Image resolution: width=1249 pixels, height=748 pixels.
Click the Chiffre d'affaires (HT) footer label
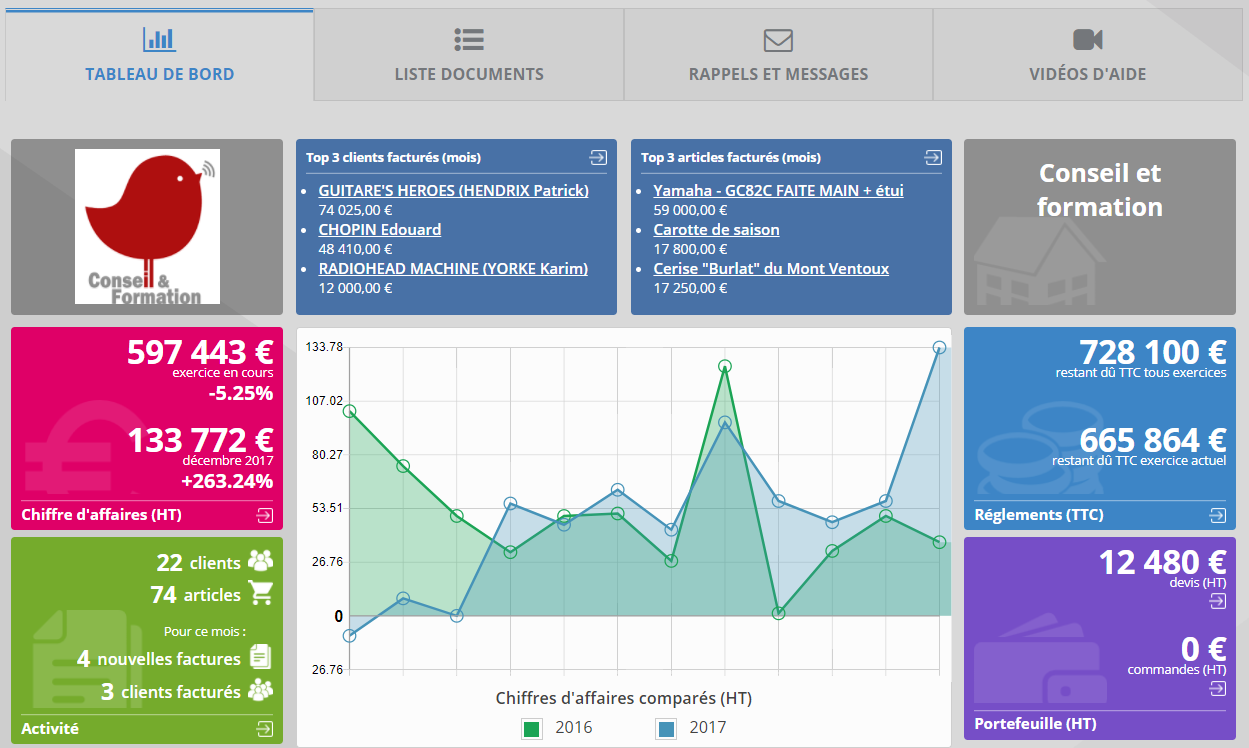pos(101,515)
